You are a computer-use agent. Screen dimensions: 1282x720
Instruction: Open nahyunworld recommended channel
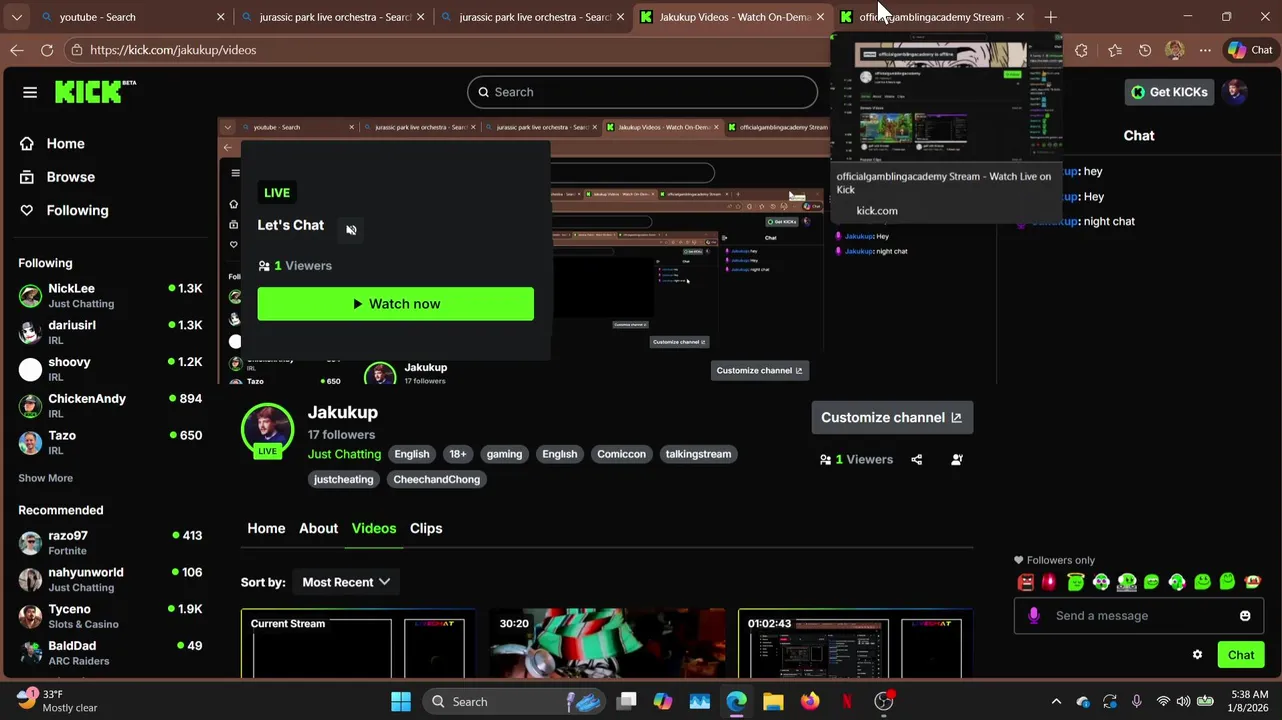tap(110, 580)
